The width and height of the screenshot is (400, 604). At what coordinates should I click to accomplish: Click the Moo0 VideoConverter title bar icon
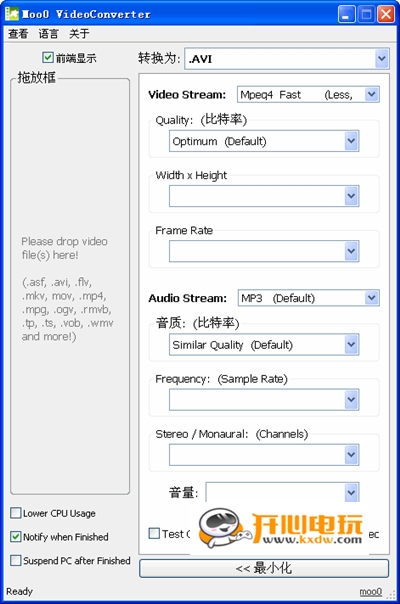click(12, 14)
